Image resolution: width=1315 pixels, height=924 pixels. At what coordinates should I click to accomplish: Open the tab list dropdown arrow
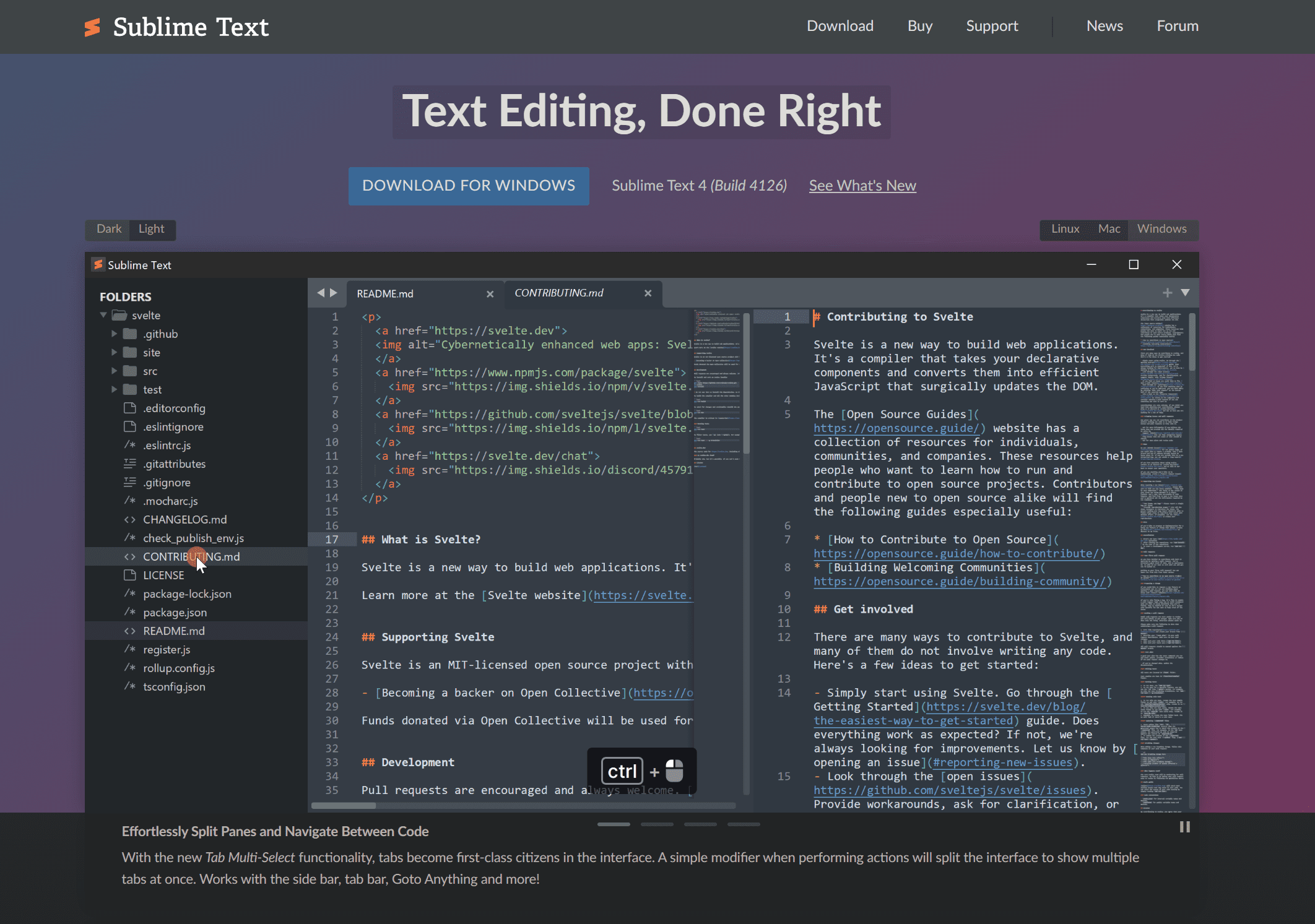point(1185,293)
